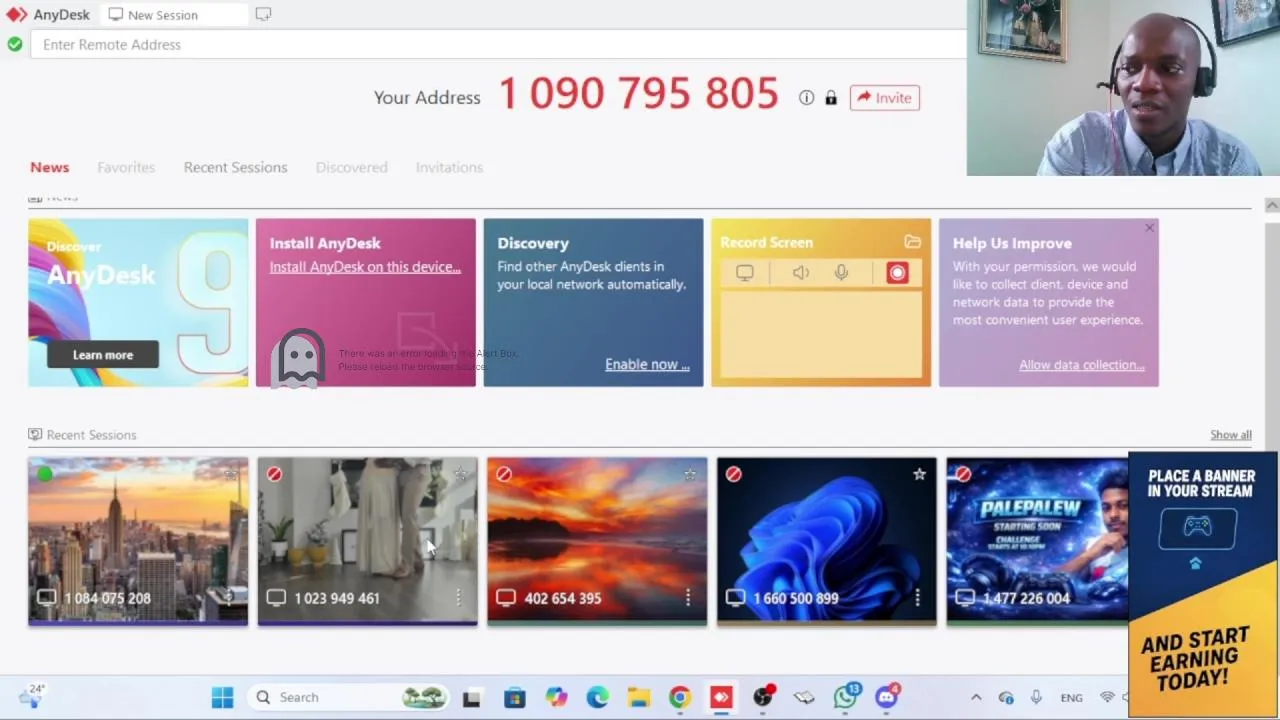Click the green connection status checkmark
The height and width of the screenshot is (720, 1280).
[x=15, y=44]
